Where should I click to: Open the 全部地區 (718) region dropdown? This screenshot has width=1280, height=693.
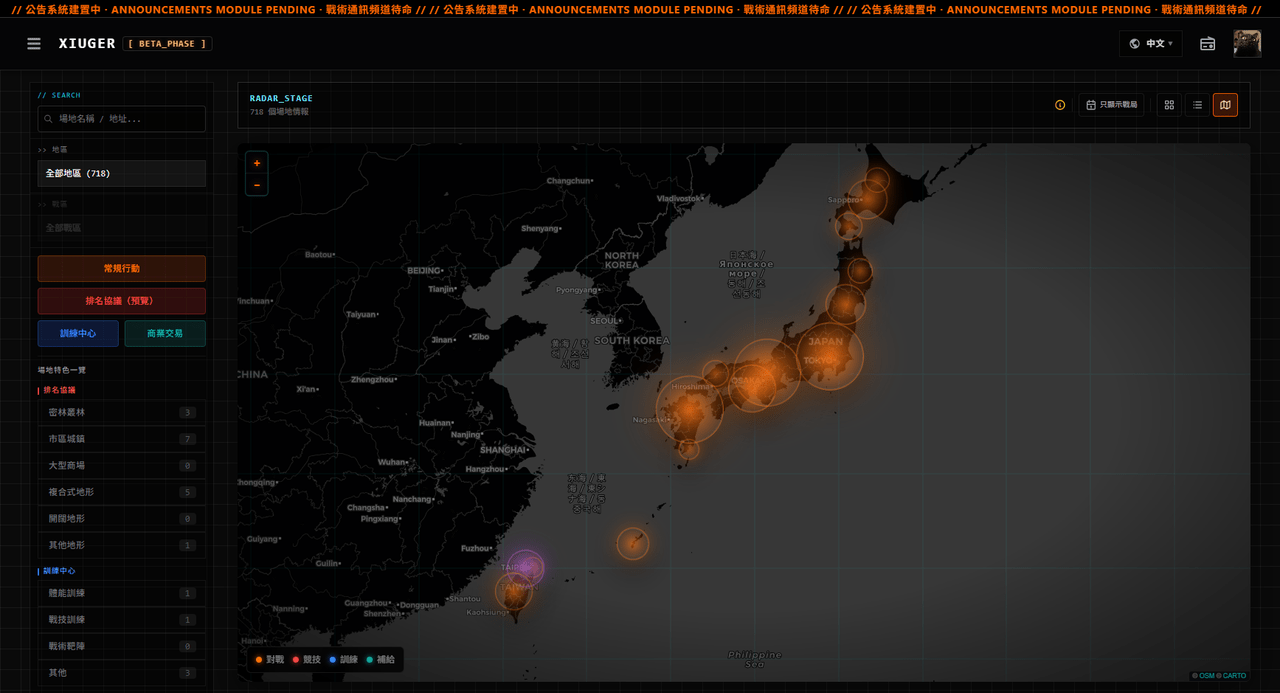click(x=122, y=174)
